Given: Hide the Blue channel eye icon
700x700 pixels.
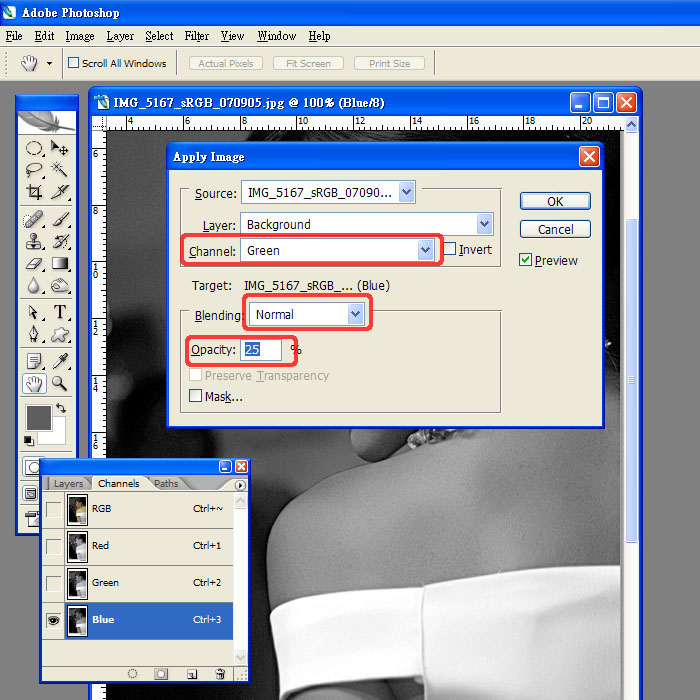Looking at the screenshot, I should click(x=53, y=619).
